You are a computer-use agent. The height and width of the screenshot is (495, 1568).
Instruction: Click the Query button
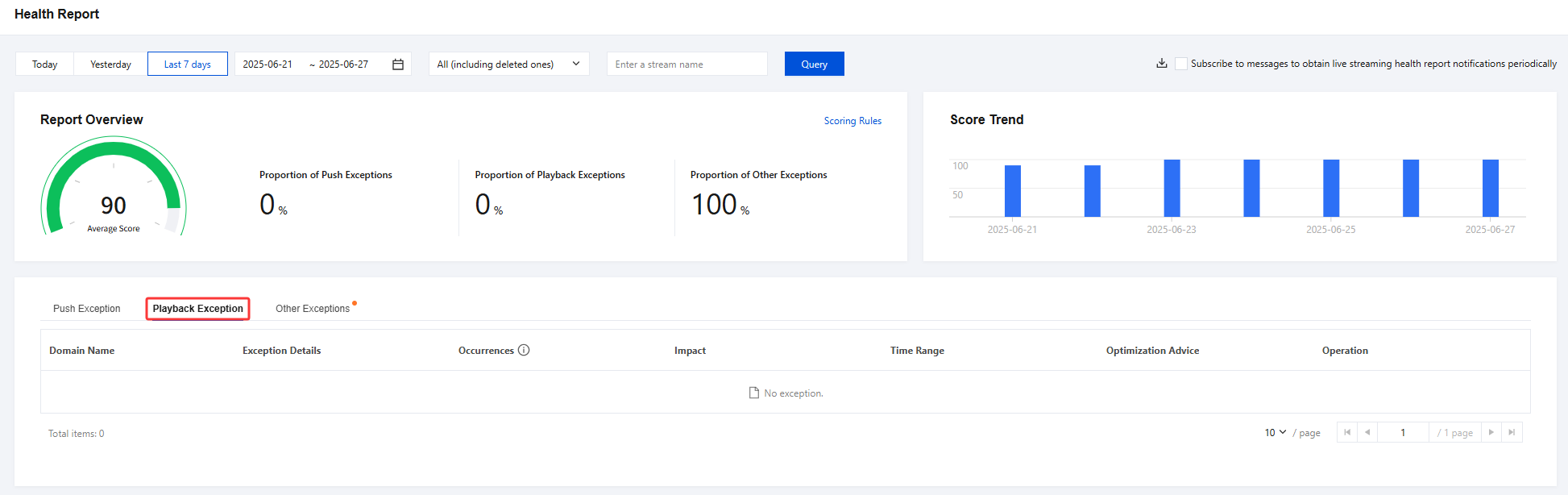click(814, 64)
